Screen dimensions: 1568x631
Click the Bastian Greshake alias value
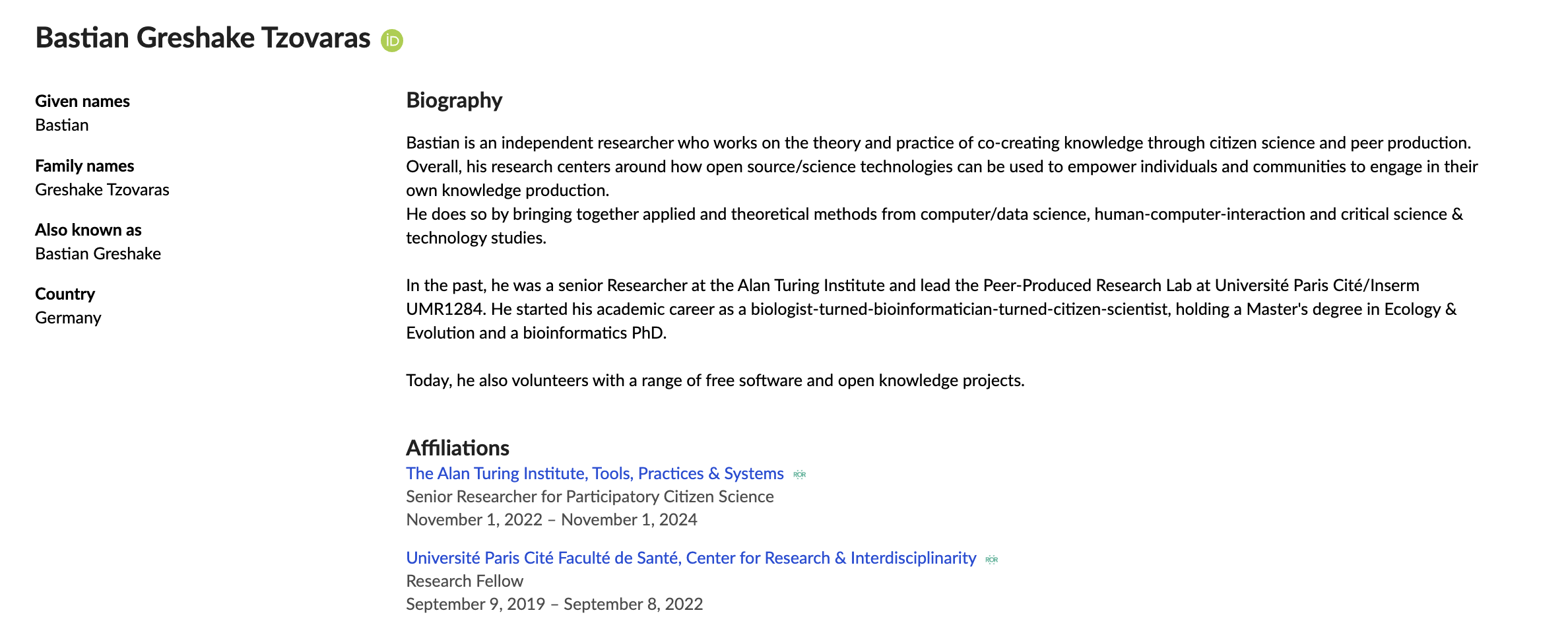coord(98,253)
